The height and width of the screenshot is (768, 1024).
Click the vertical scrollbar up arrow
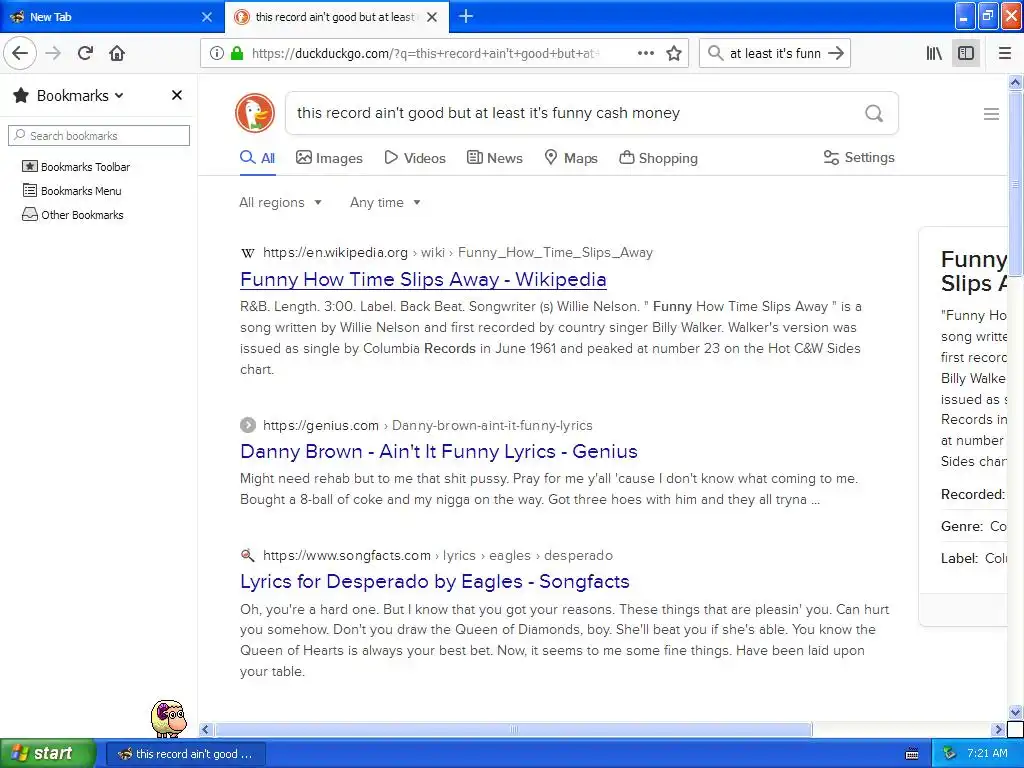[x=1016, y=82]
